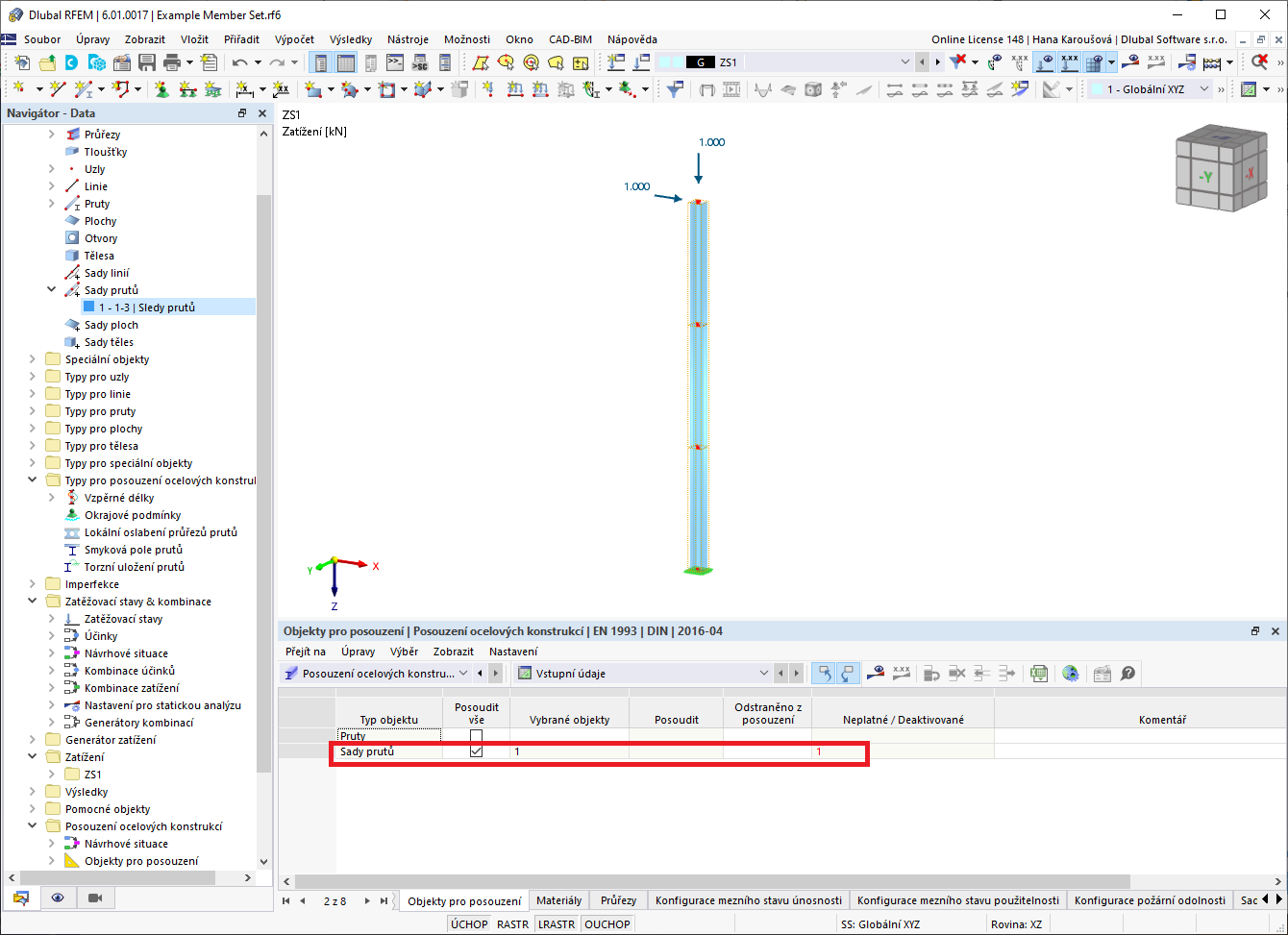Switch to Konfigurace mezního stavu únosnosti tab
The width and height of the screenshot is (1288, 935).
coord(748,900)
